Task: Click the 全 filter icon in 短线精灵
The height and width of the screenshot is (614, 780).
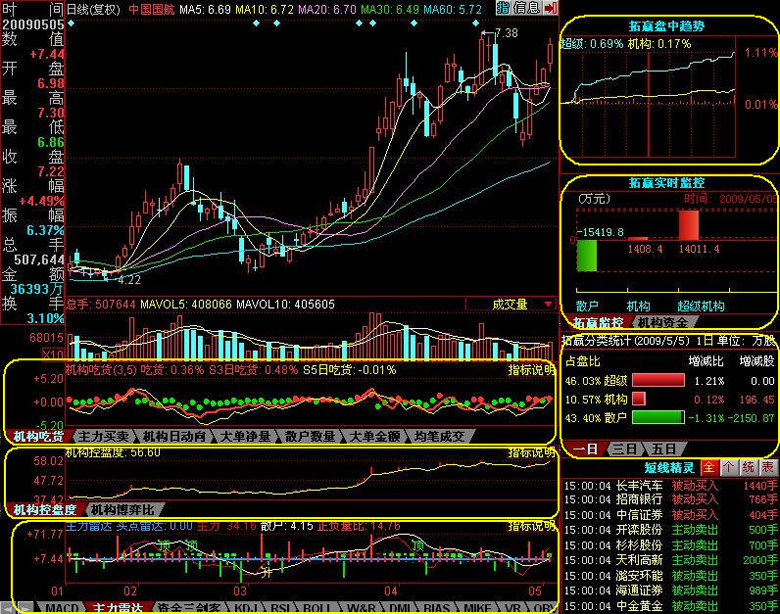Action: [708, 467]
